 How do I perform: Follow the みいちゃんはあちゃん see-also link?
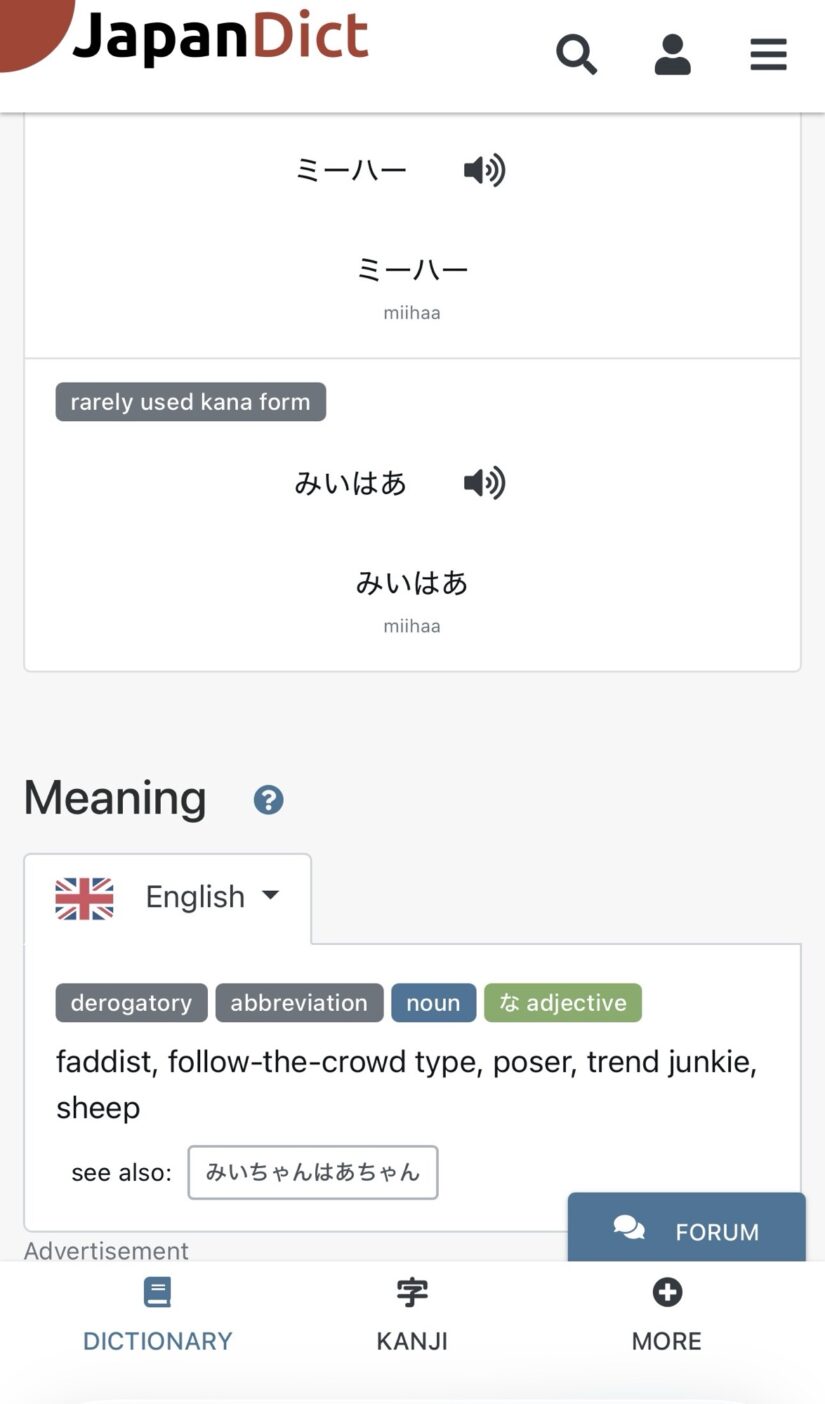pos(312,1172)
